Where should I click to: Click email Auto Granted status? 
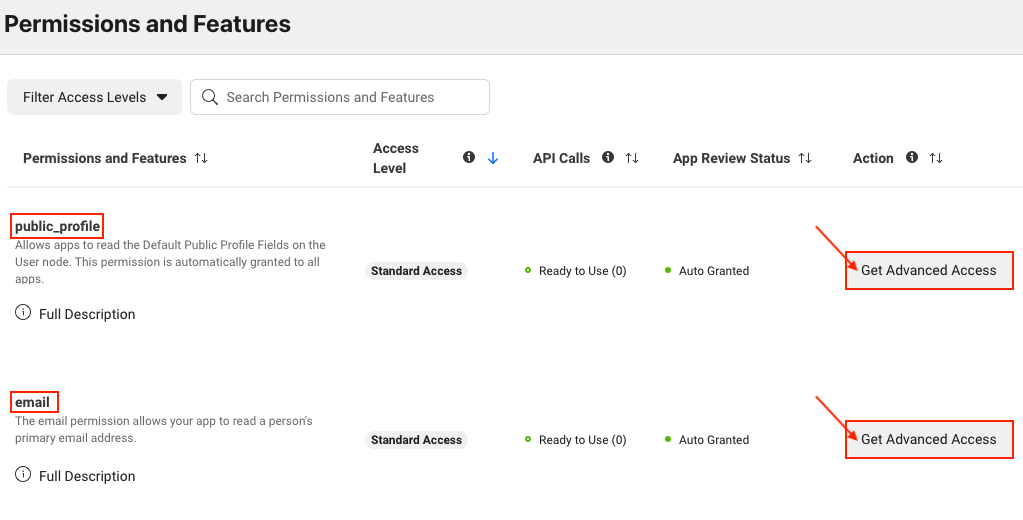(707, 440)
